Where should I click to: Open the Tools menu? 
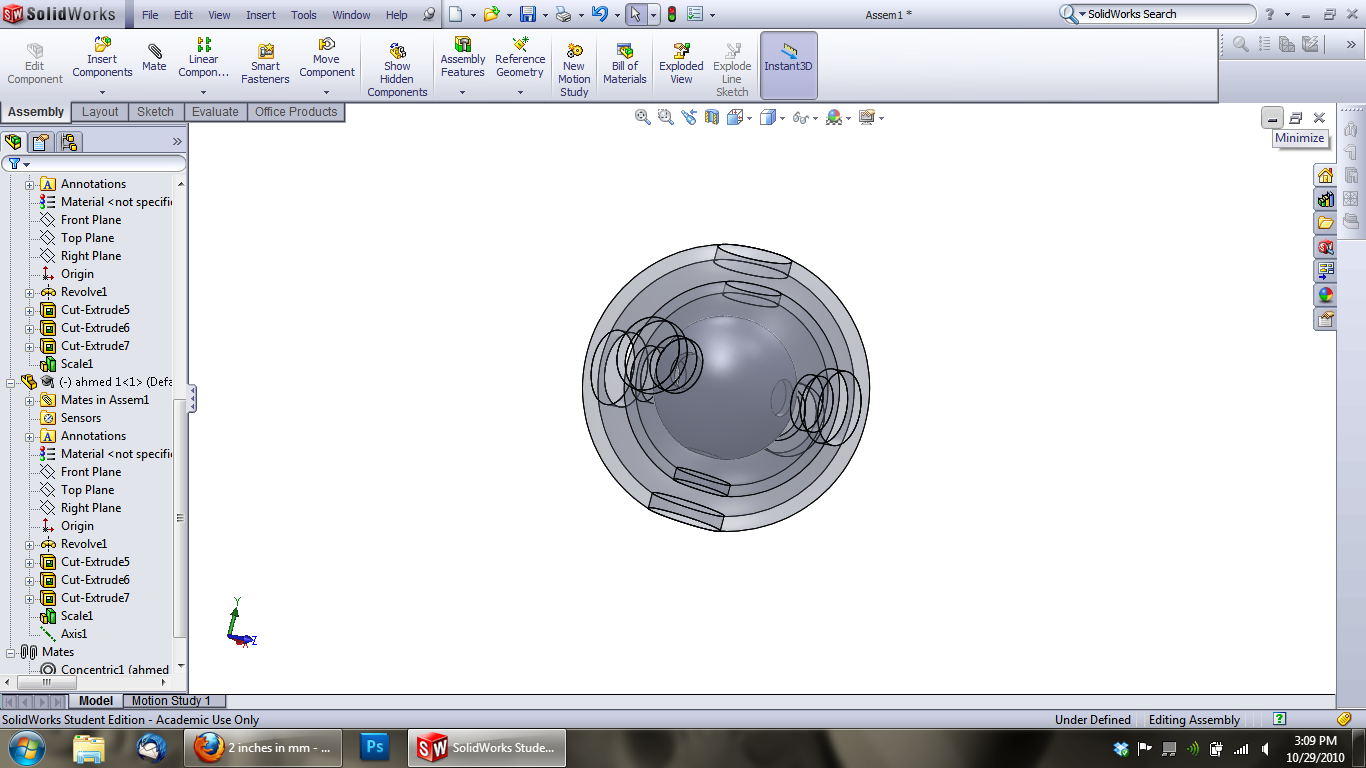tap(304, 15)
